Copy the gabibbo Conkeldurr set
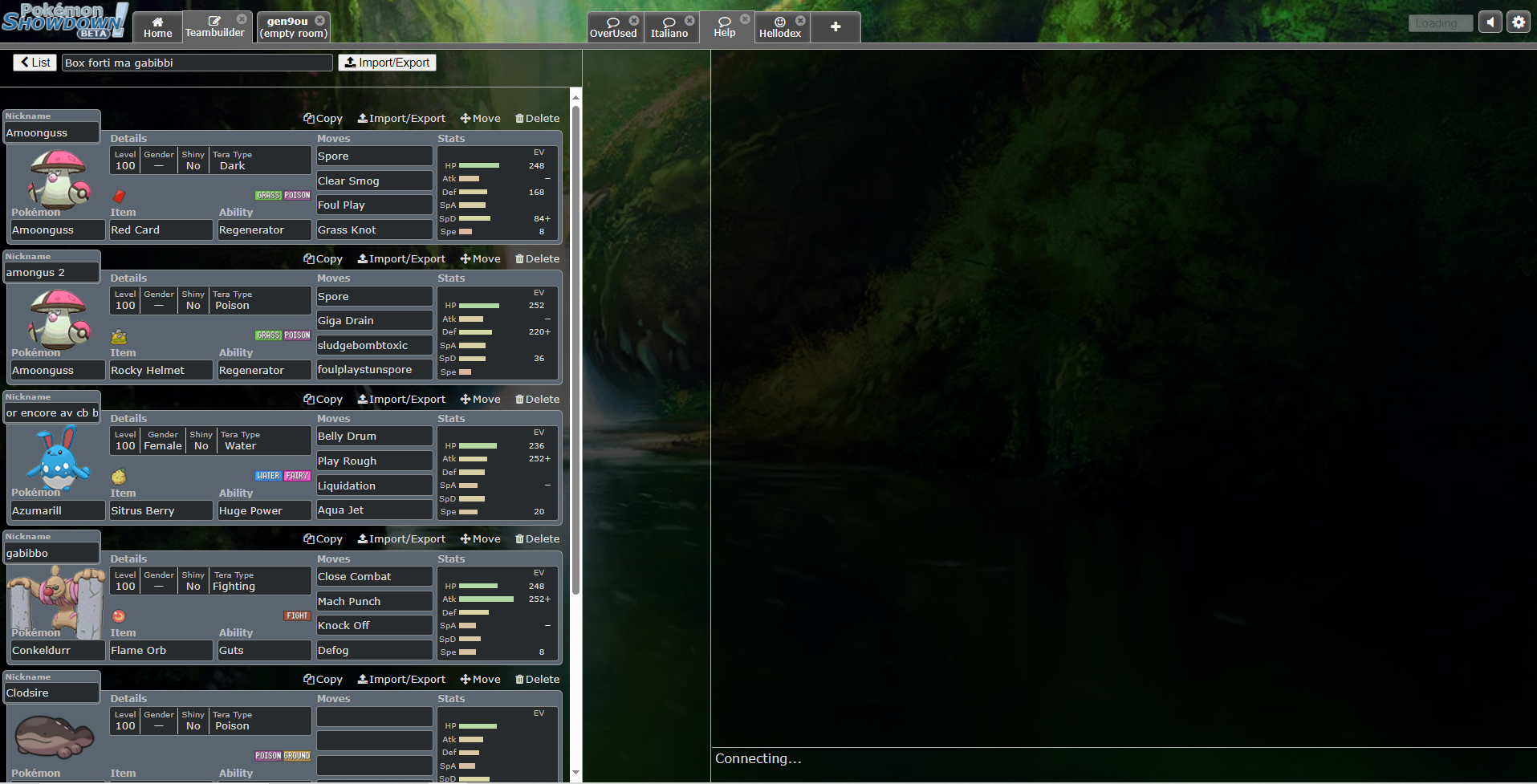The width and height of the screenshot is (1537, 784). 323,539
